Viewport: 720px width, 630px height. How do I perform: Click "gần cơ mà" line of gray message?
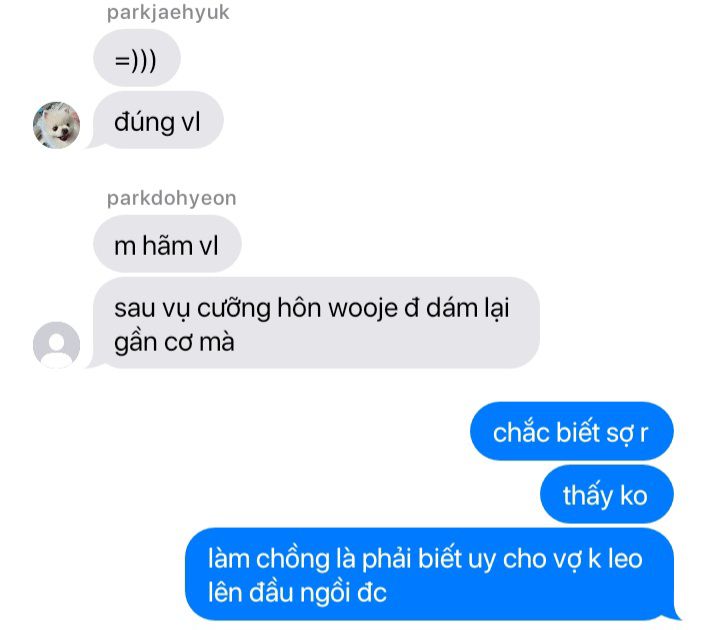[174, 342]
